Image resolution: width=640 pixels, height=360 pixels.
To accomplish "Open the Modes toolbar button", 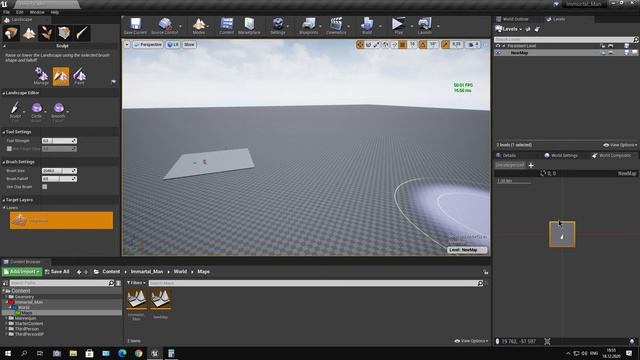I will pos(199,26).
